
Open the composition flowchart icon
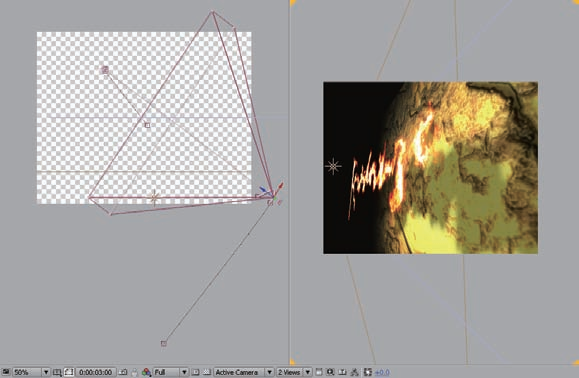coord(354,372)
